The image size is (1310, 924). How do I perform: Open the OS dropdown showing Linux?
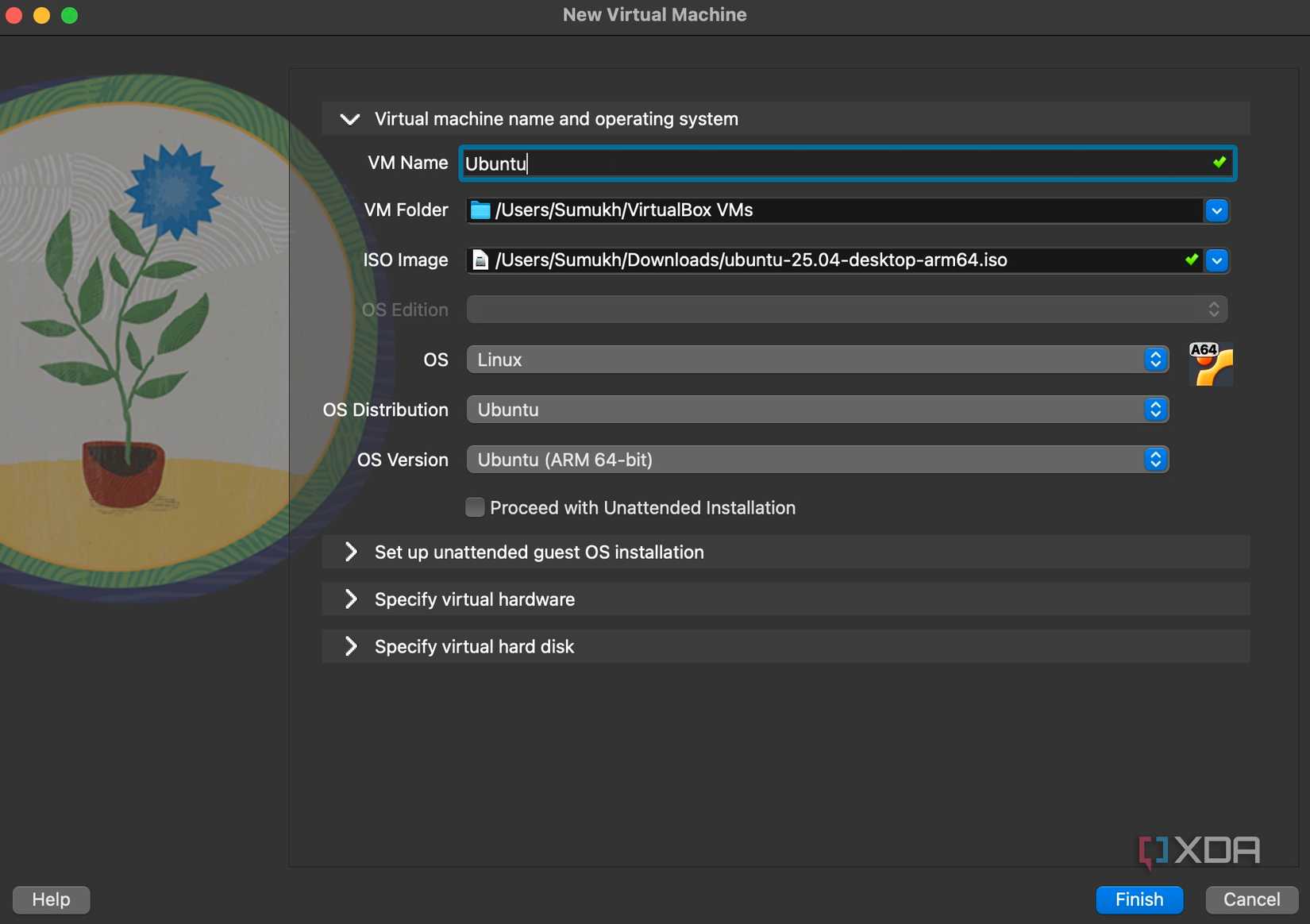(x=818, y=360)
